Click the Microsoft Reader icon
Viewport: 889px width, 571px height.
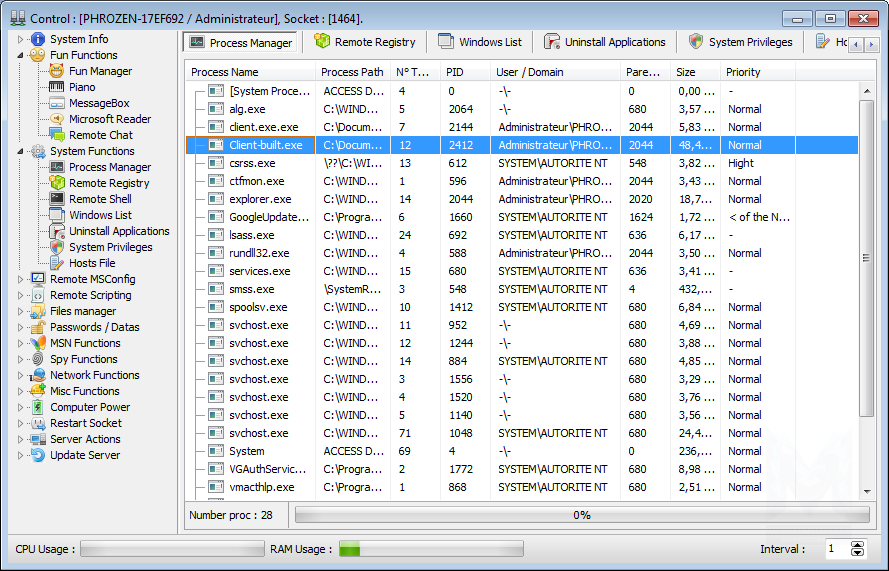click(56, 119)
